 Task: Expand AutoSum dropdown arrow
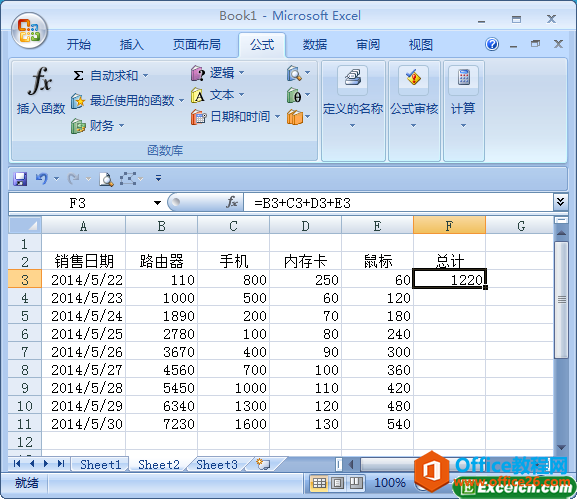[x=145, y=76]
